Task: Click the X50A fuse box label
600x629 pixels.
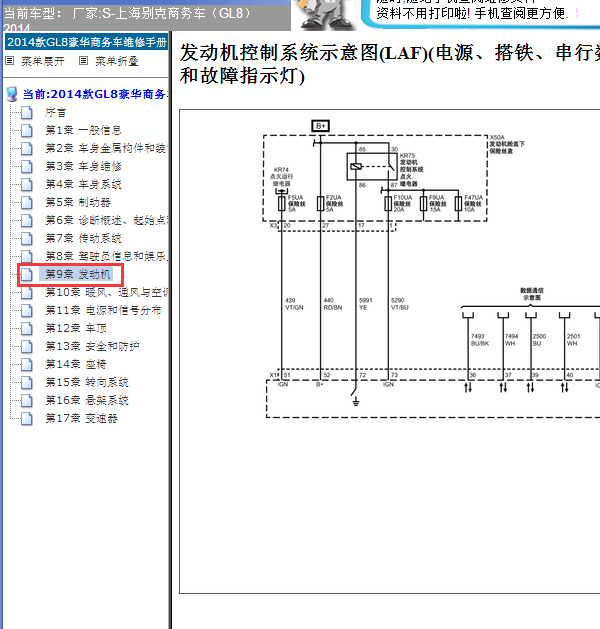Action: pos(507,144)
